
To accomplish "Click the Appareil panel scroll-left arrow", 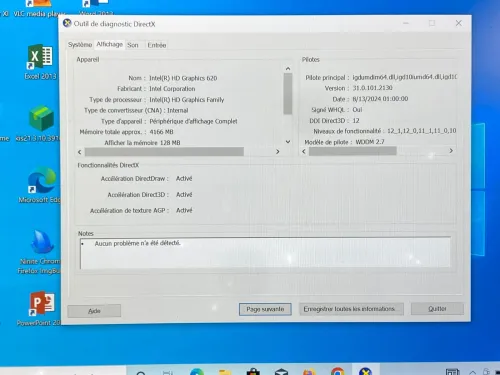I will tap(80, 152).
